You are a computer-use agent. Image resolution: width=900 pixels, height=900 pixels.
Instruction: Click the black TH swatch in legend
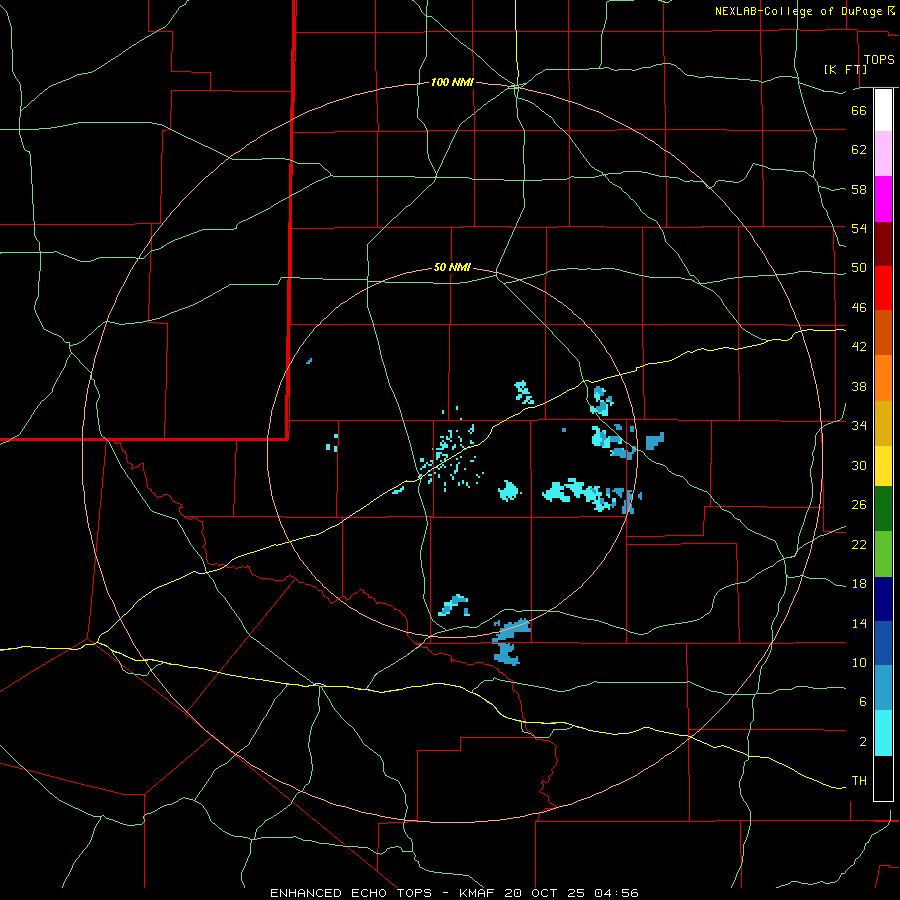(883, 778)
